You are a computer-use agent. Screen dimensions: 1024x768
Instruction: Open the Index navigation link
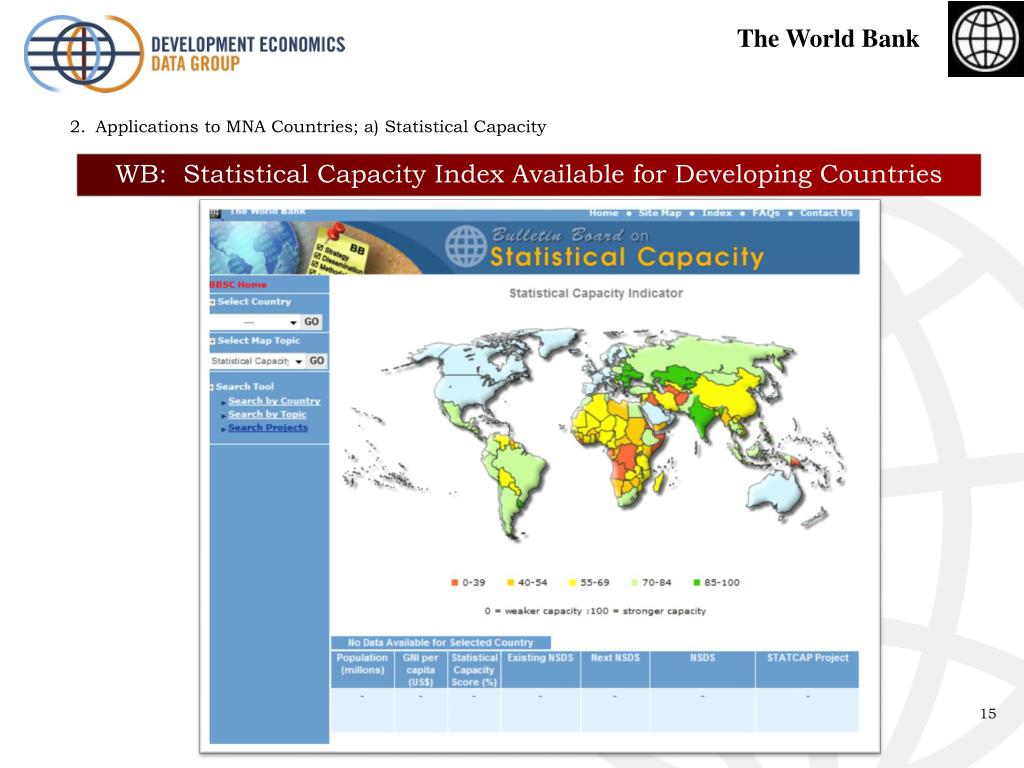click(x=716, y=213)
